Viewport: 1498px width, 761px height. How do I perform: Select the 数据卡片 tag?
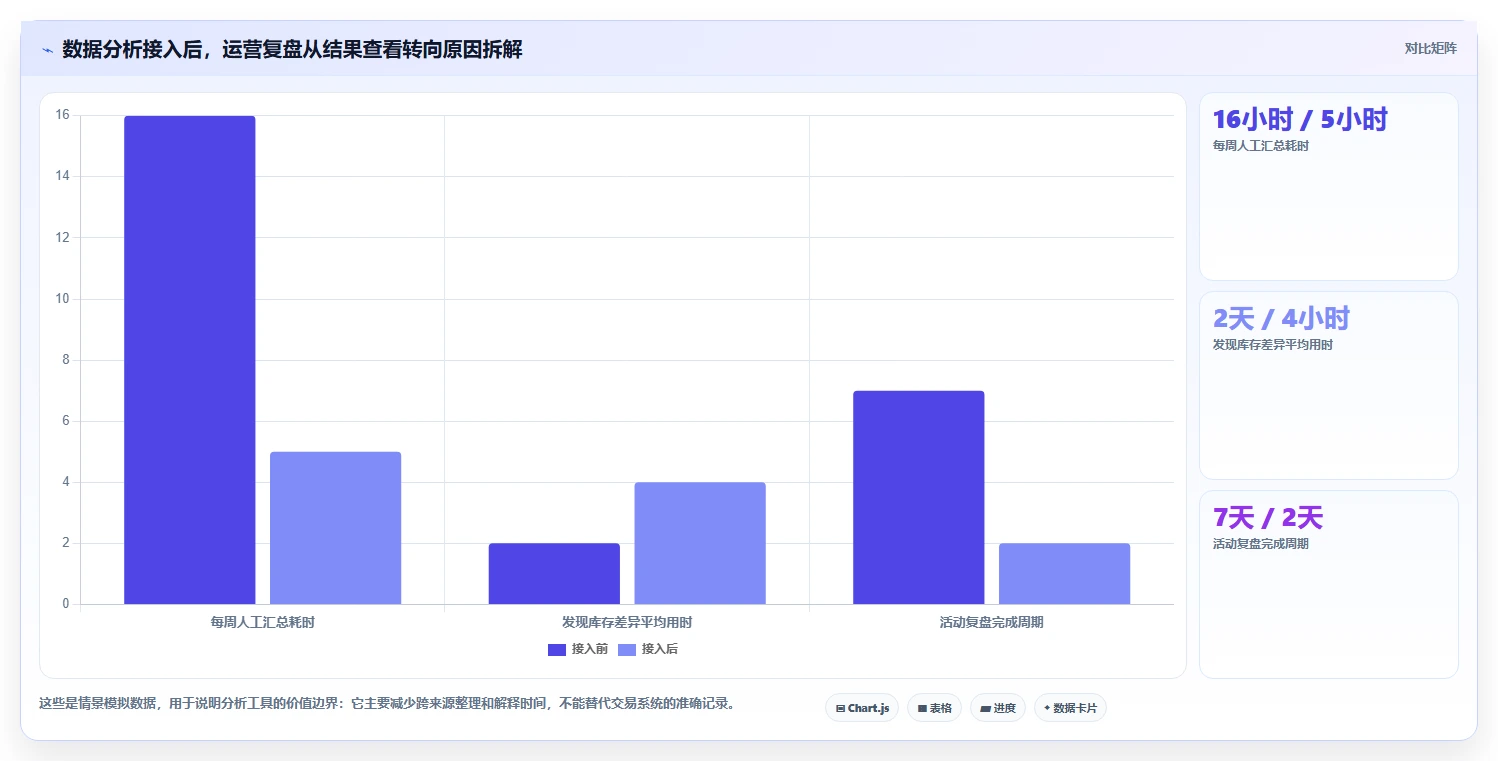tap(1070, 708)
